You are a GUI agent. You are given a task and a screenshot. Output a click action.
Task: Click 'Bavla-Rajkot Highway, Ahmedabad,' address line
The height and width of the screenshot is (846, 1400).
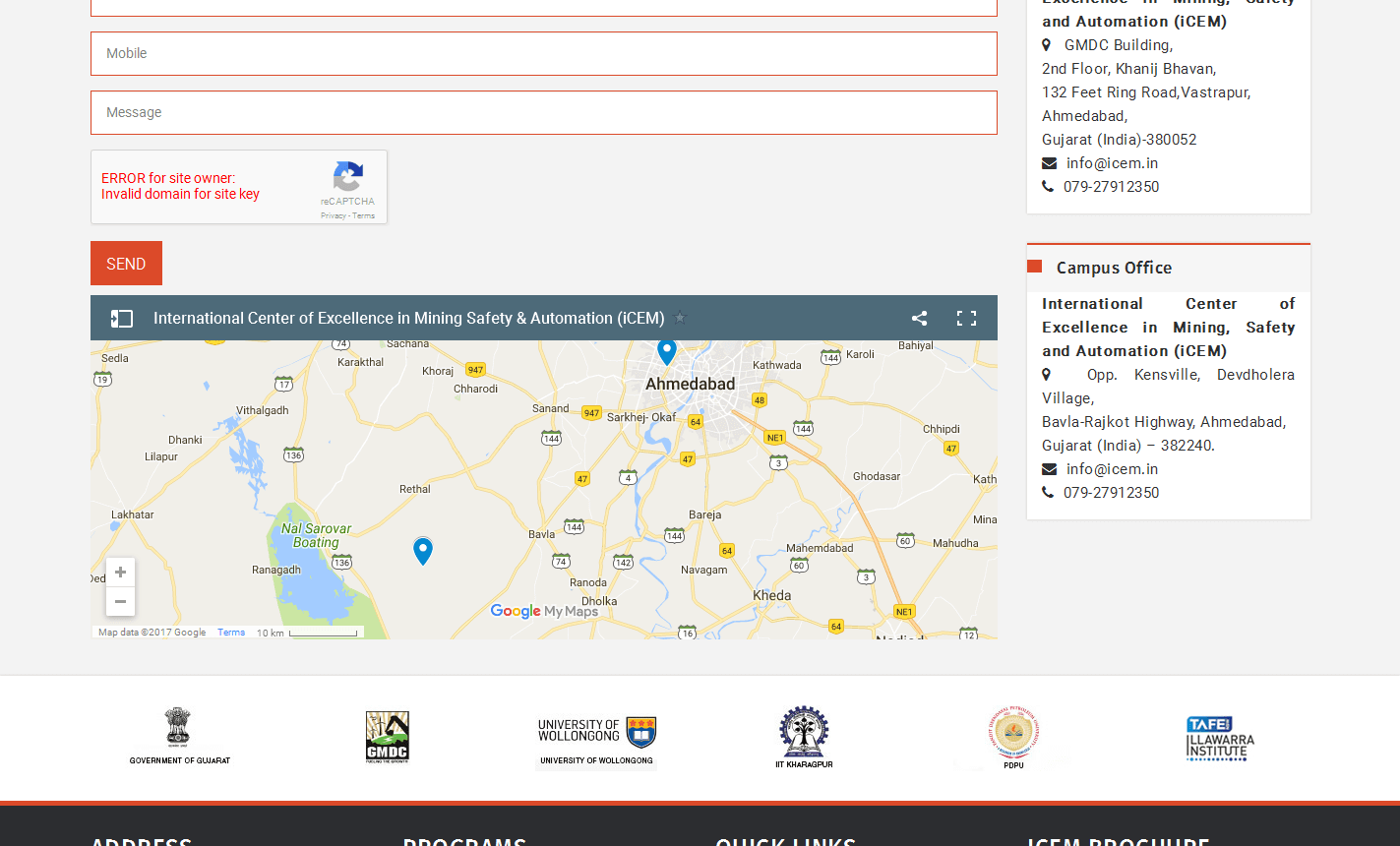pos(1164,422)
